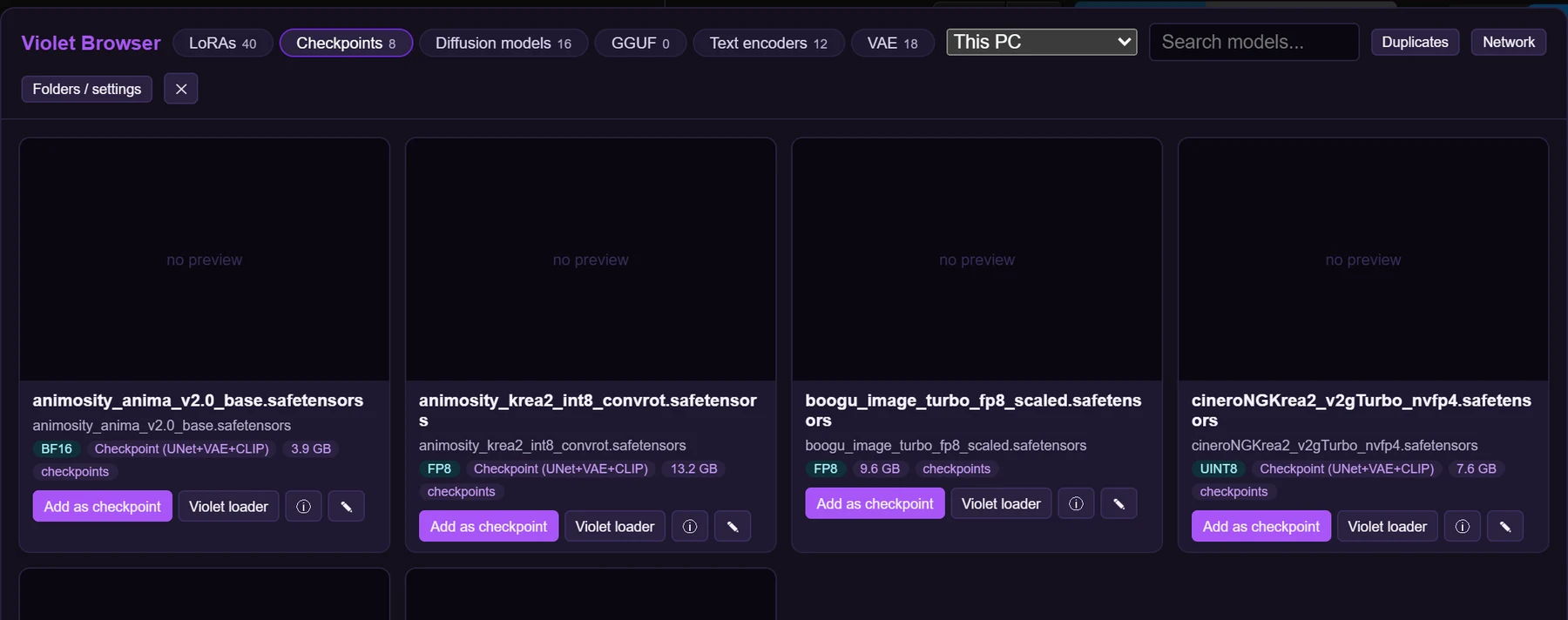The width and height of the screenshot is (1568, 620).
Task: Use Violet loader for boogu_image_turbo_fp8_scaled
Action: 1001,504
